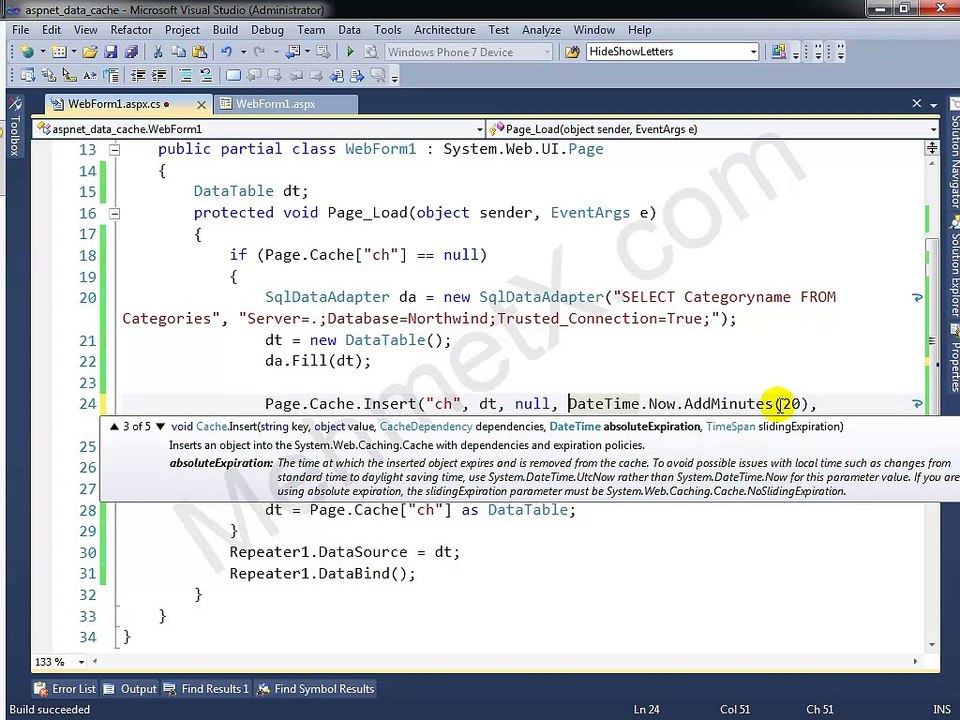Click the Add New Item toolbar icon

(x=59, y=52)
